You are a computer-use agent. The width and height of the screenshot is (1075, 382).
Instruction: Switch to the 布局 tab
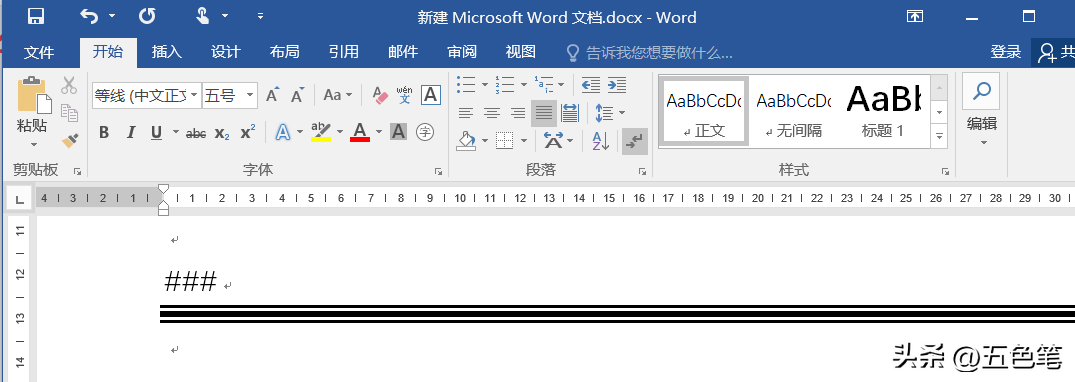[285, 52]
